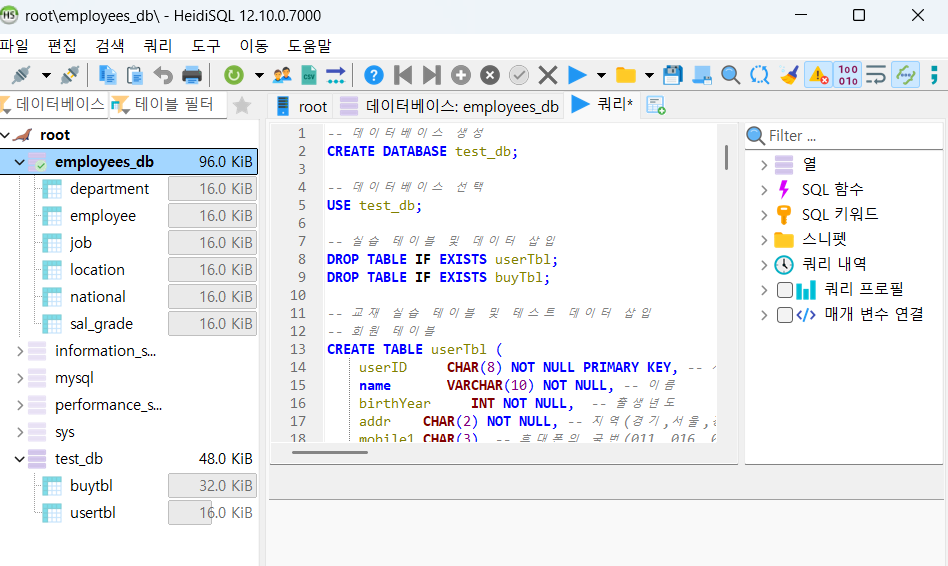Open the 도구 menu

pos(206,46)
